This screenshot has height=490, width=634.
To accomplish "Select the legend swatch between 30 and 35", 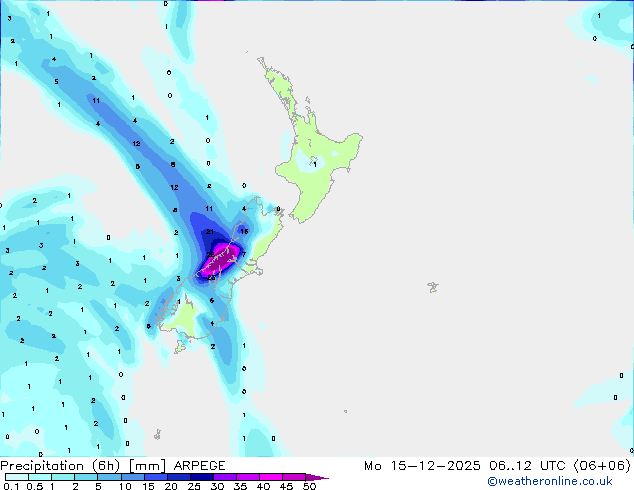I will pyautogui.click(x=224, y=477).
